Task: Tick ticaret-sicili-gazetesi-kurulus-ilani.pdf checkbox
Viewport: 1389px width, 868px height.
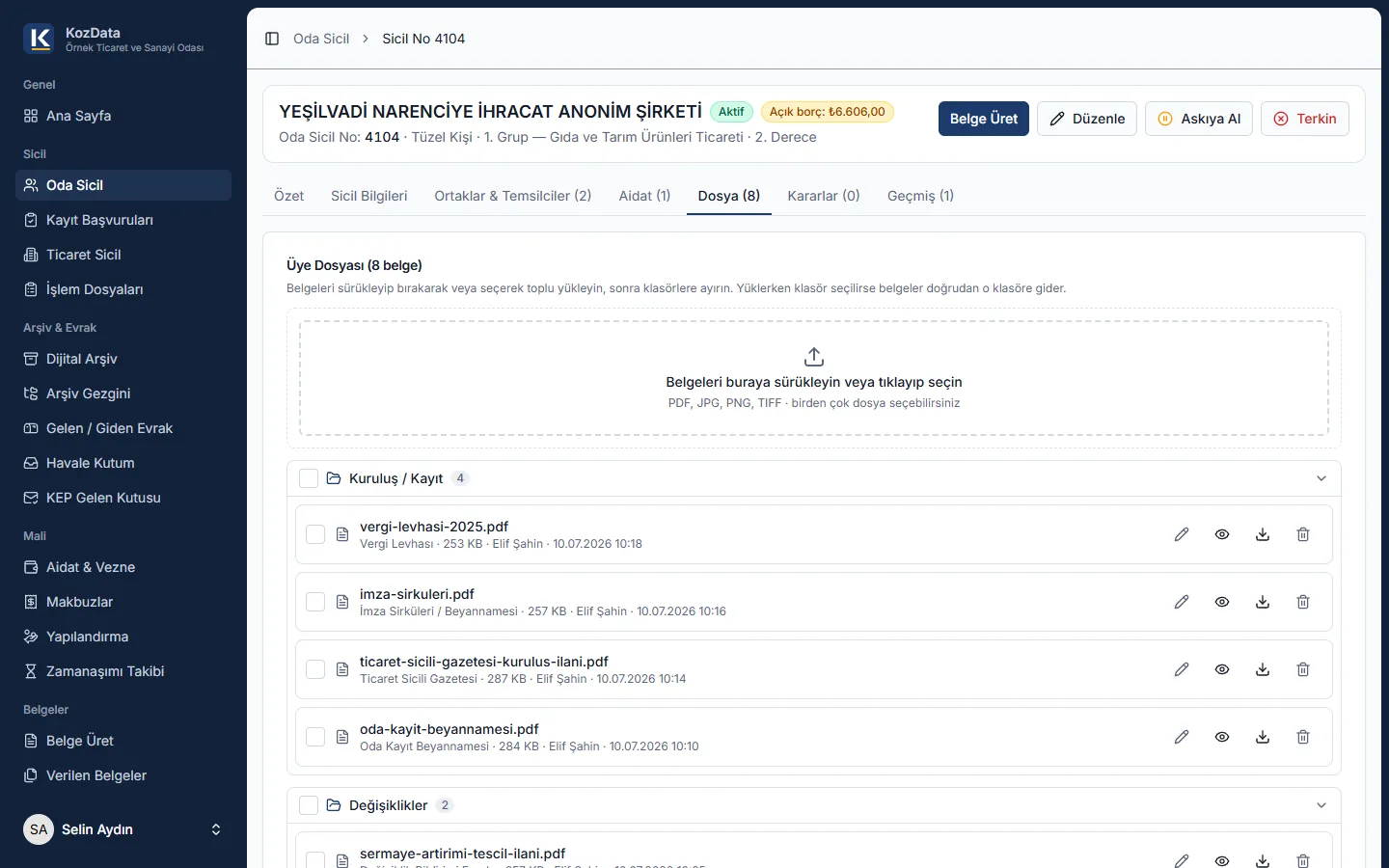Action: coord(315,669)
